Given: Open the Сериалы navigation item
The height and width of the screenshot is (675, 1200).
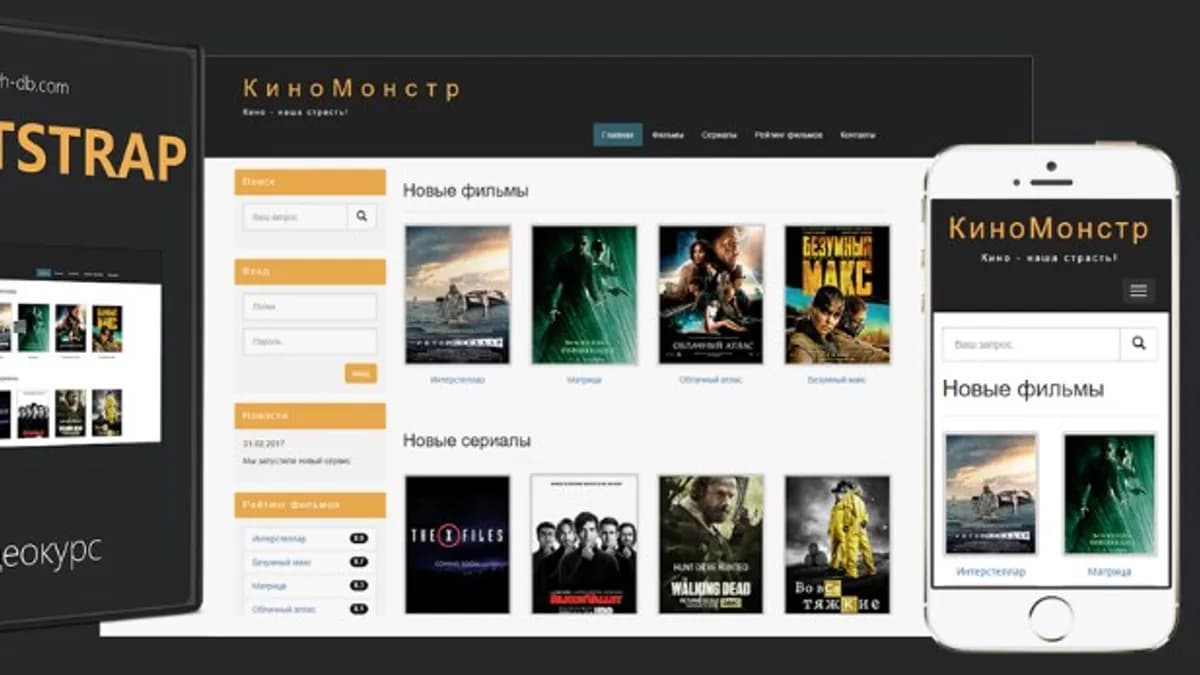Looking at the screenshot, I should 719,135.
